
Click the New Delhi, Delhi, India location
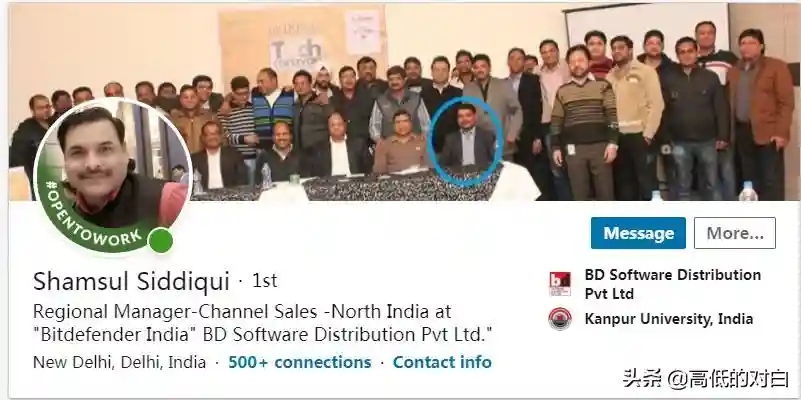click(x=120, y=362)
